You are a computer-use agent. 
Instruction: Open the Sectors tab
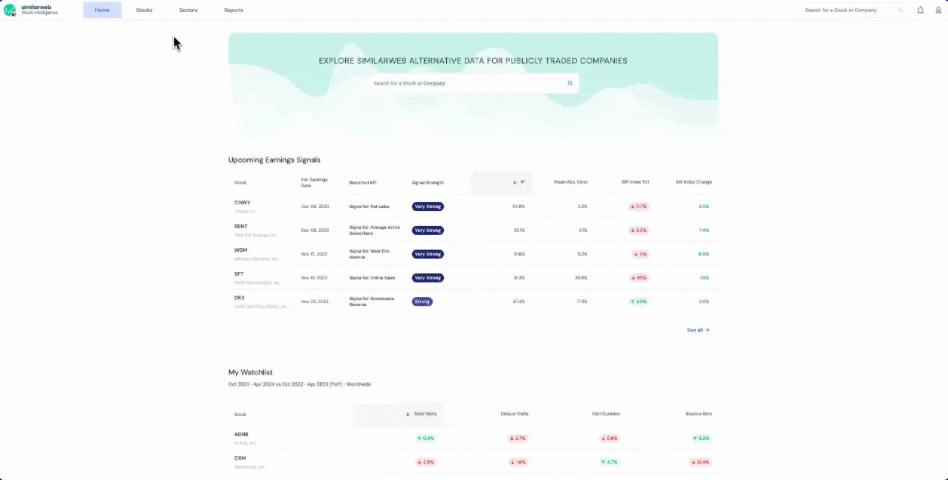point(188,10)
